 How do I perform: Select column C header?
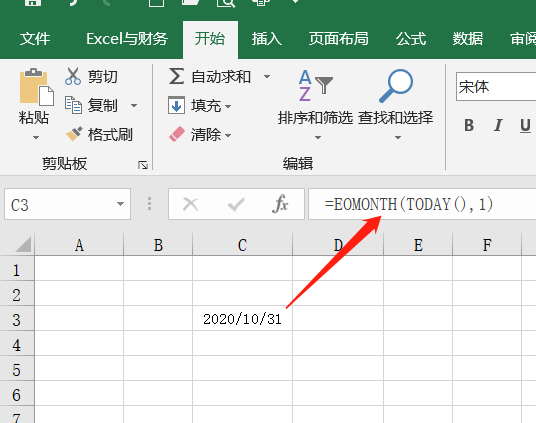click(x=242, y=245)
